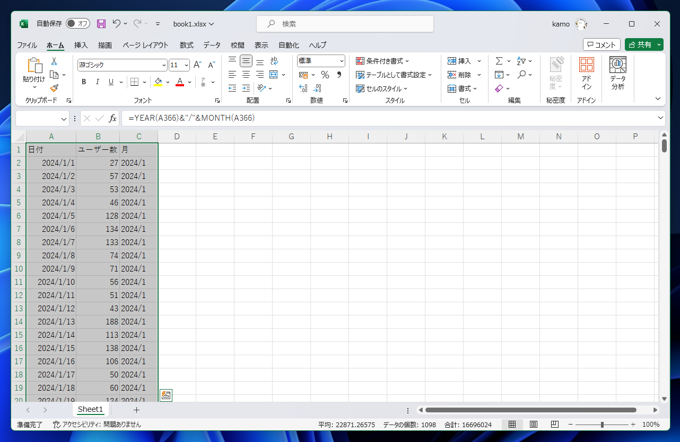
Task: Click the Increase Indent icon
Action: (x=246, y=88)
